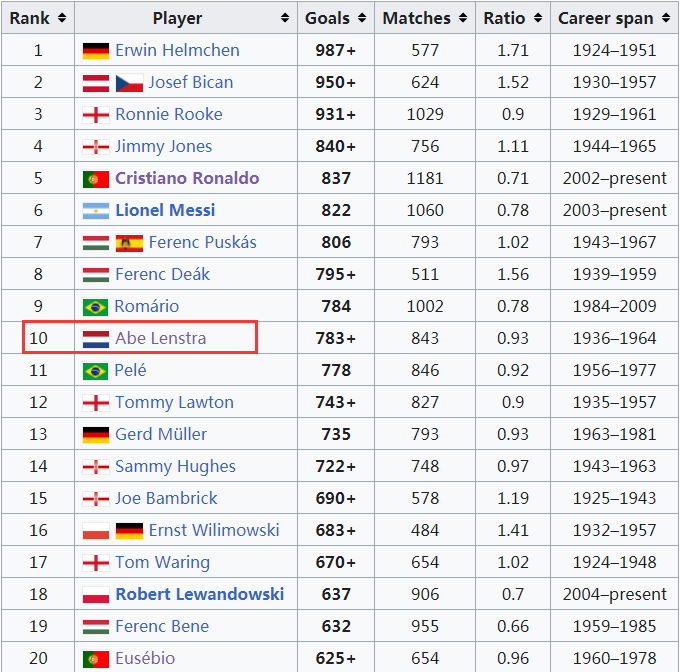Viewport: 682px width, 672px height.
Task: Click the Brazil flag beside Romário
Action: [x=95, y=306]
